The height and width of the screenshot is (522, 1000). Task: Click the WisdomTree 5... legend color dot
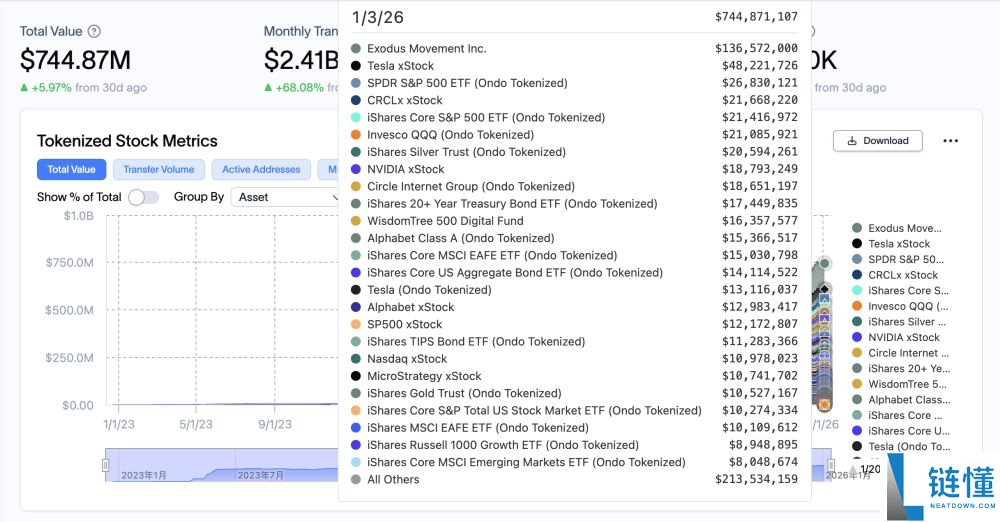coord(857,384)
